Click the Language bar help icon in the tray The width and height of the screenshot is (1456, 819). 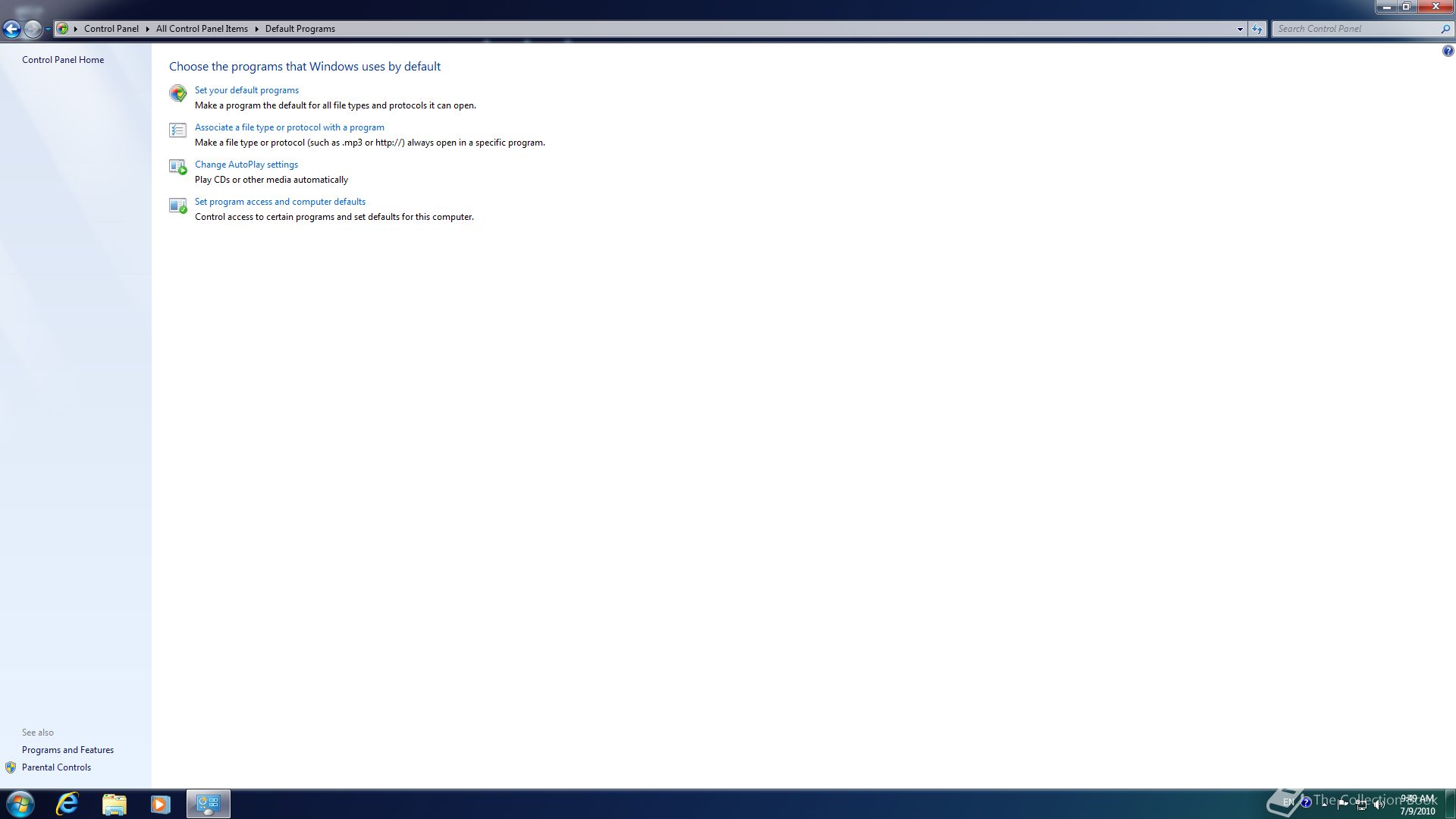click(x=1306, y=802)
